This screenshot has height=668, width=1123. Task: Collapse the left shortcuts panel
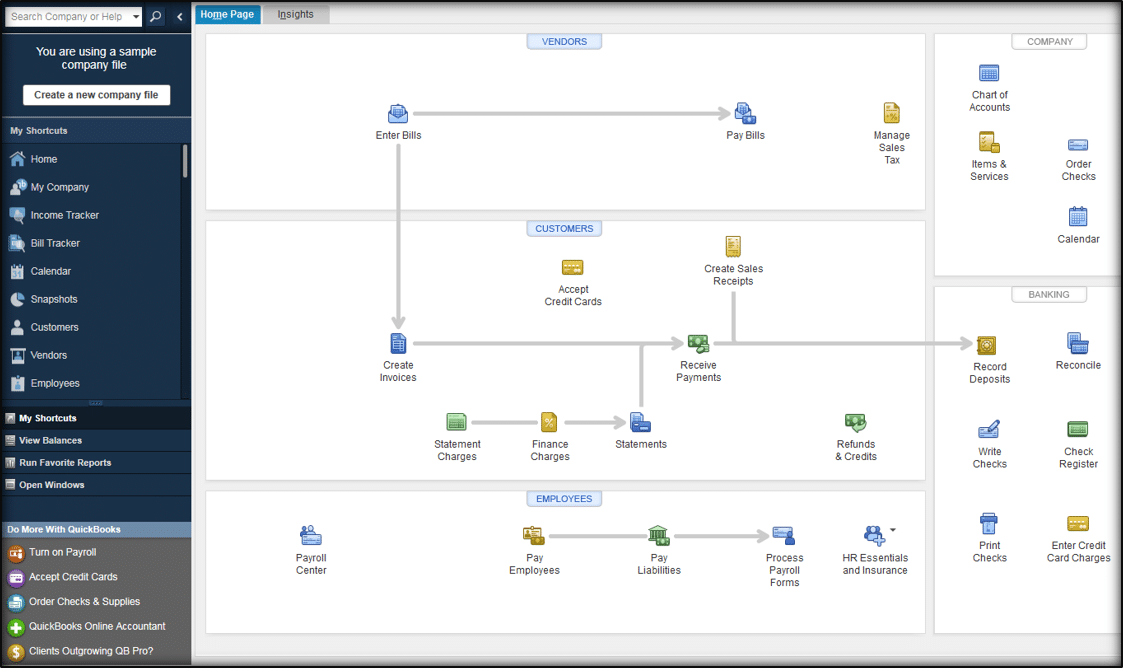click(179, 16)
